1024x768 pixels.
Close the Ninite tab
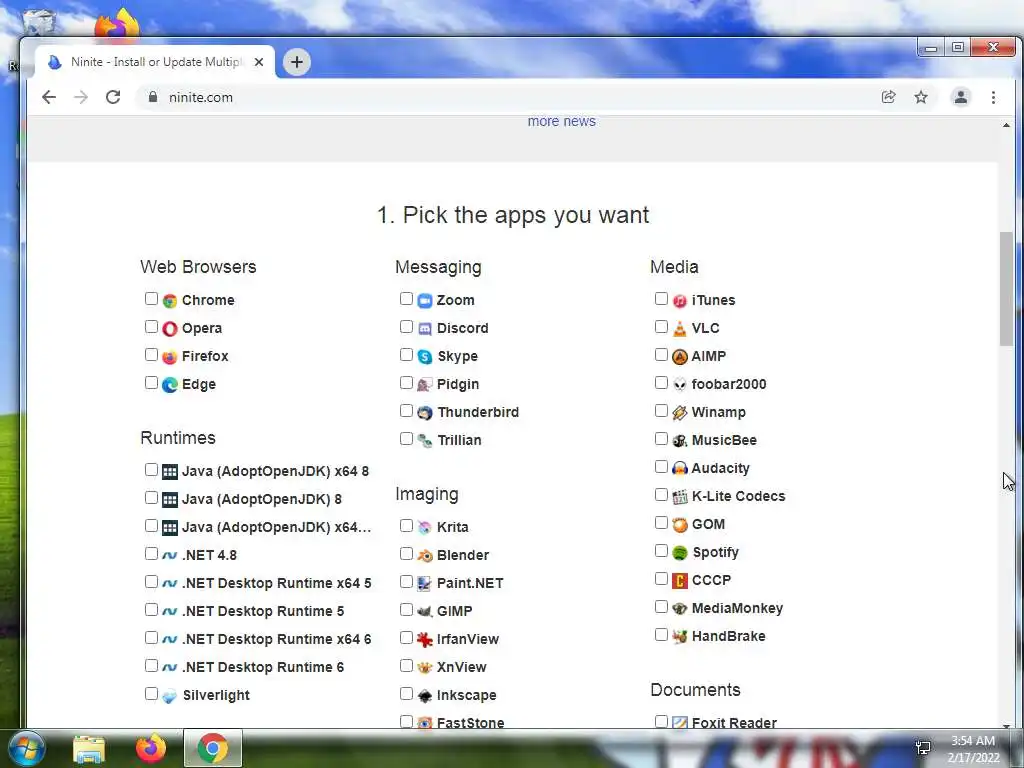click(x=259, y=62)
